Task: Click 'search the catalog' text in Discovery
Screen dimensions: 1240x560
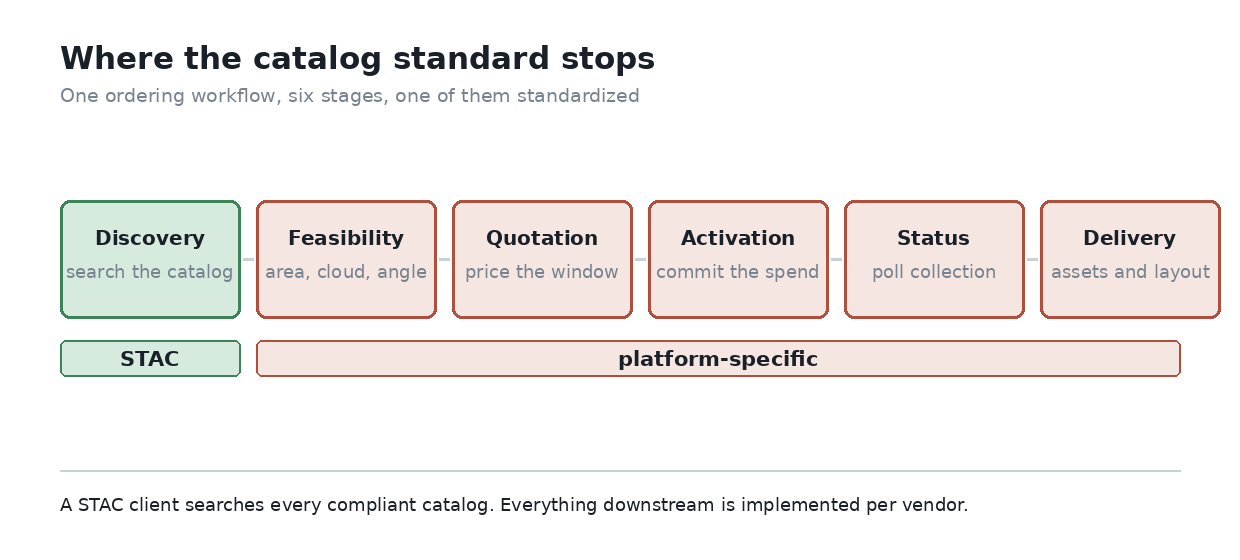Action: [150, 272]
